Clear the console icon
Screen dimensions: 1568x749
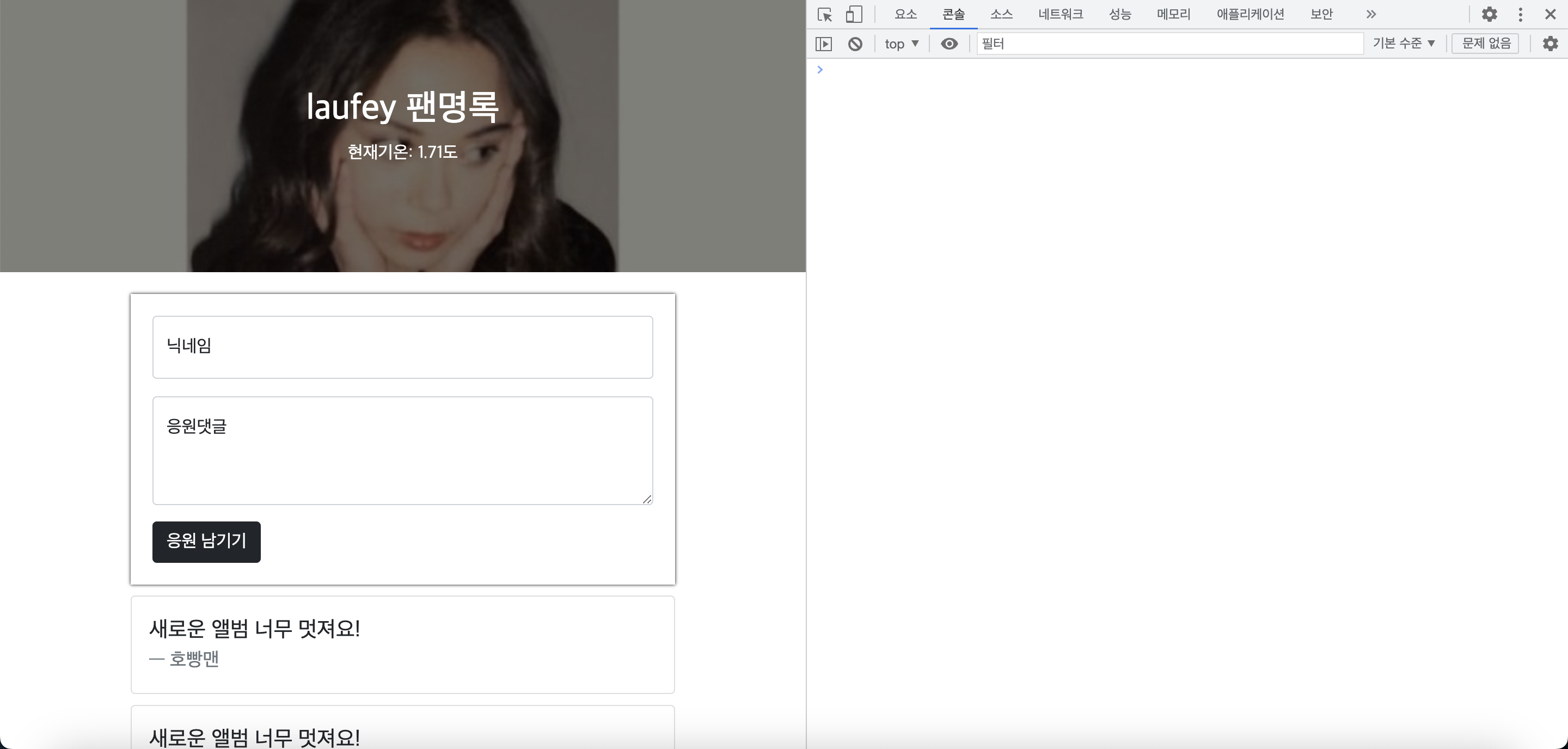(x=855, y=44)
